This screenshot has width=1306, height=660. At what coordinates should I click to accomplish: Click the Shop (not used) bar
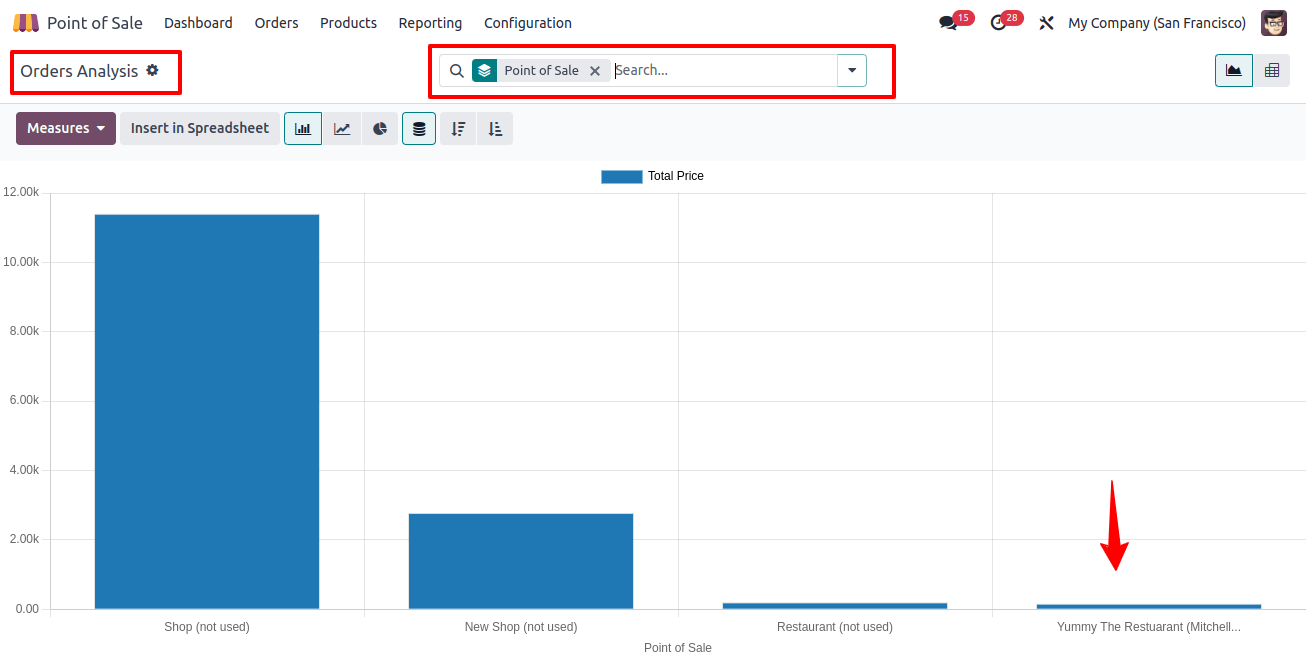click(x=207, y=411)
